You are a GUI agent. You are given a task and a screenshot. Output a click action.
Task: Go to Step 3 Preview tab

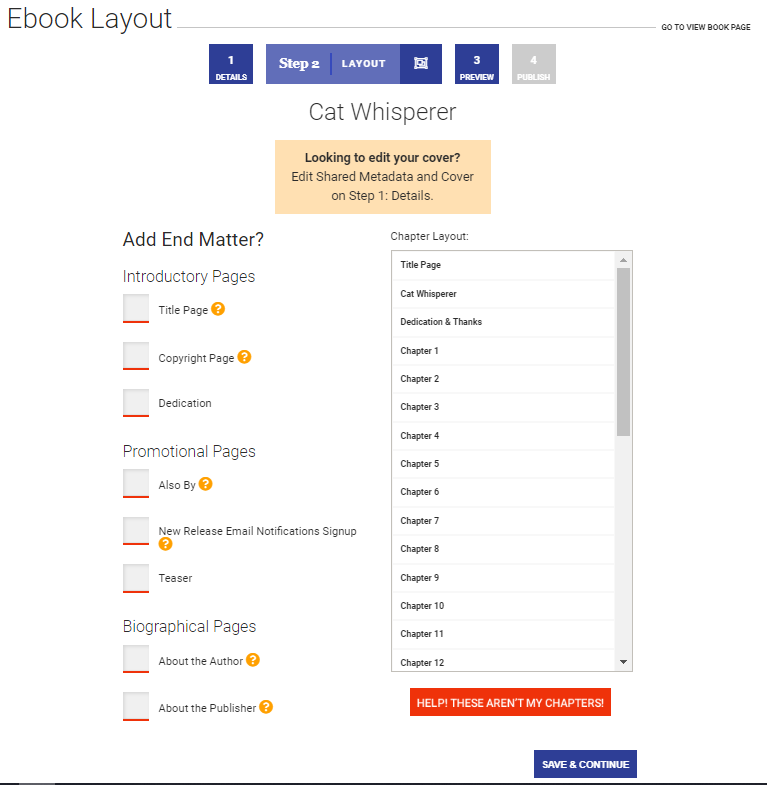477,64
